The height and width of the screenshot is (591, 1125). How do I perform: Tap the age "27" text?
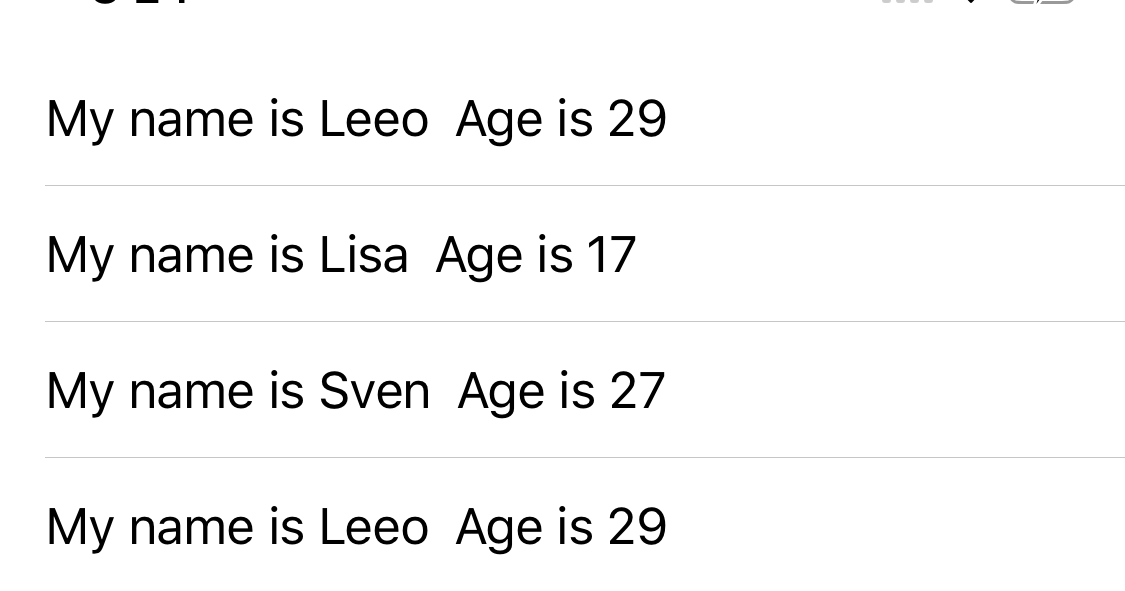pyautogui.click(x=637, y=390)
